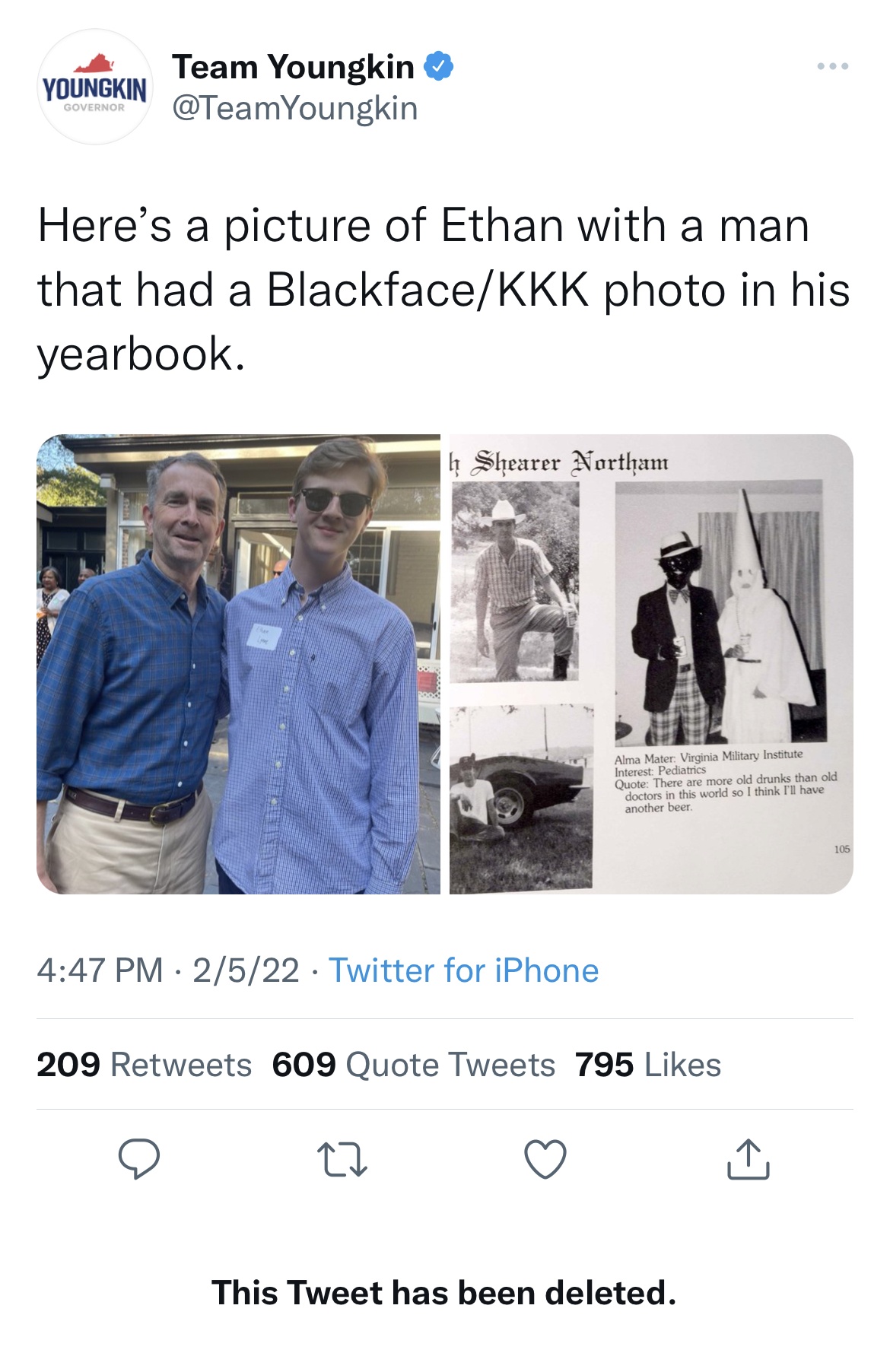The width and height of the screenshot is (890, 1372).
Task: Click the 4:47 PM timestamp
Action: click(x=100, y=970)
